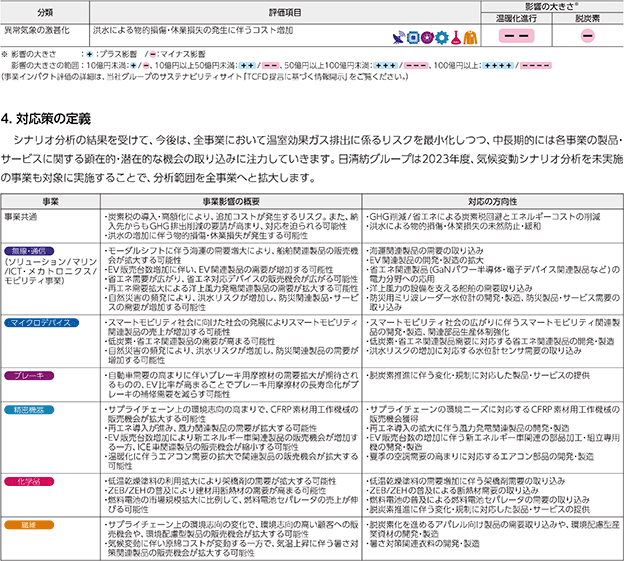Click the 夏季の空調需要の高まり bullet
This screenshot has height=561, width=624.
pos(480,456)
